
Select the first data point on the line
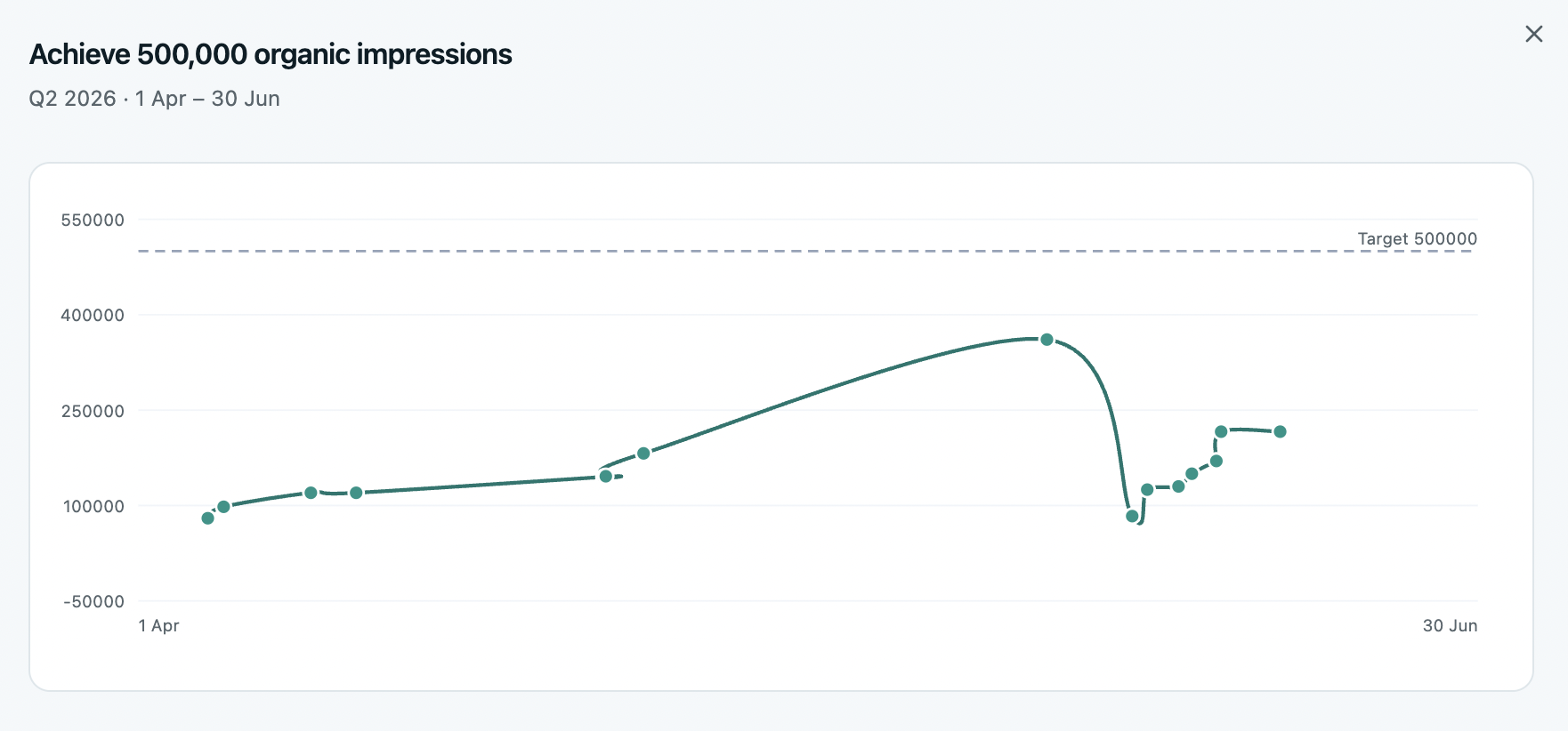click(x=208, y=518)
